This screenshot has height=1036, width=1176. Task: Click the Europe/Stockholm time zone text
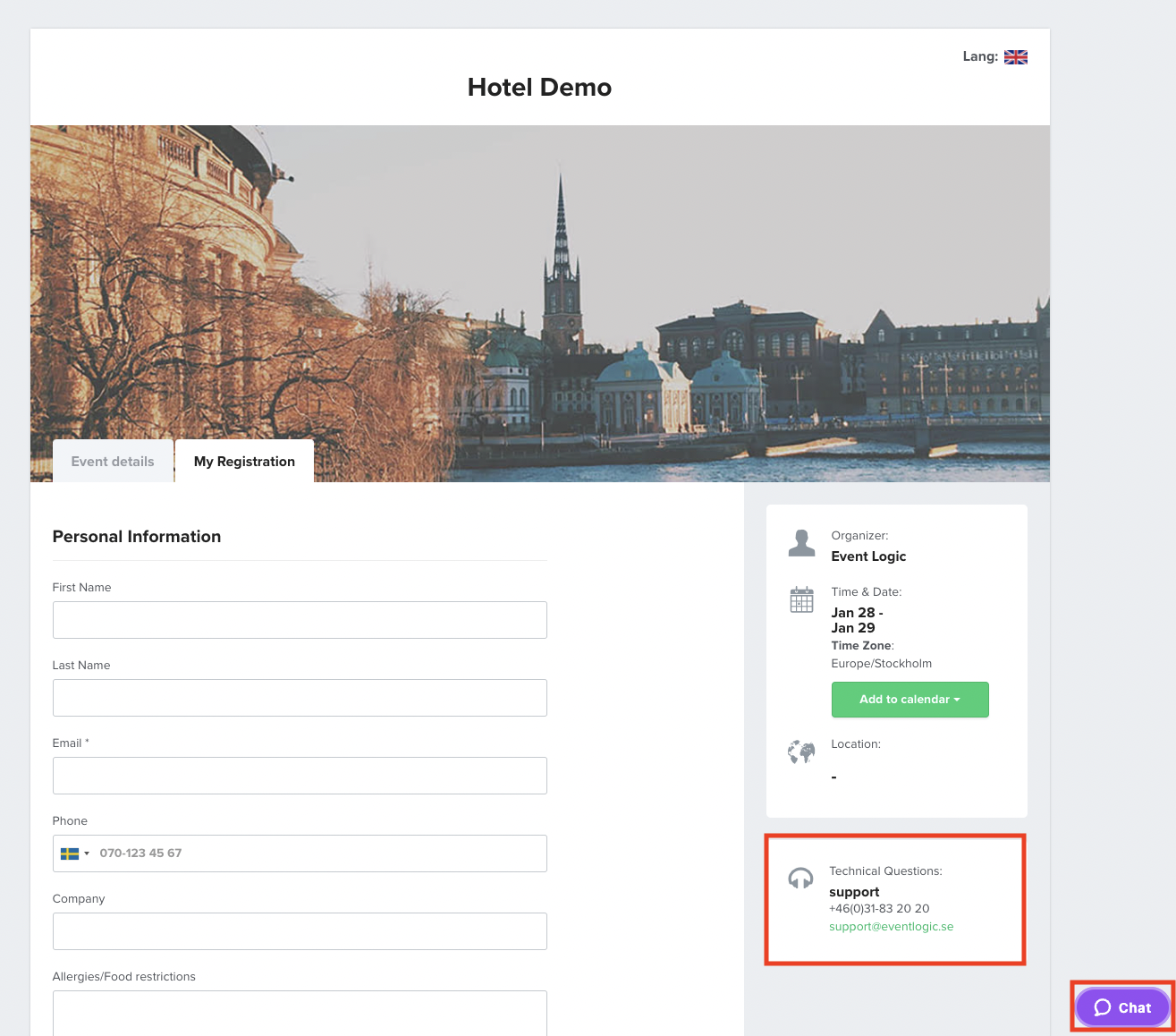881,664
